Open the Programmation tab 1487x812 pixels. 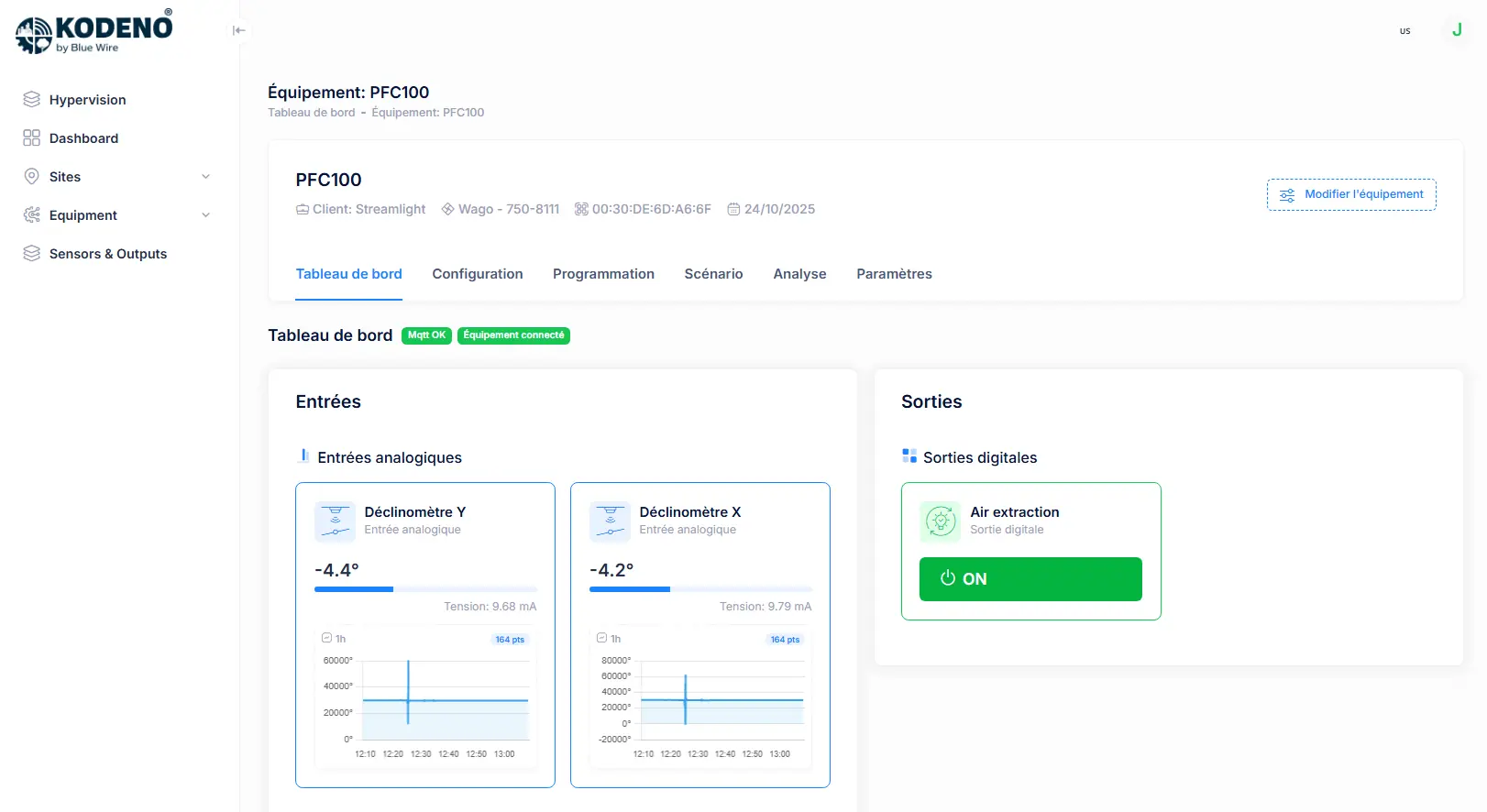click(x=603, y=274)
